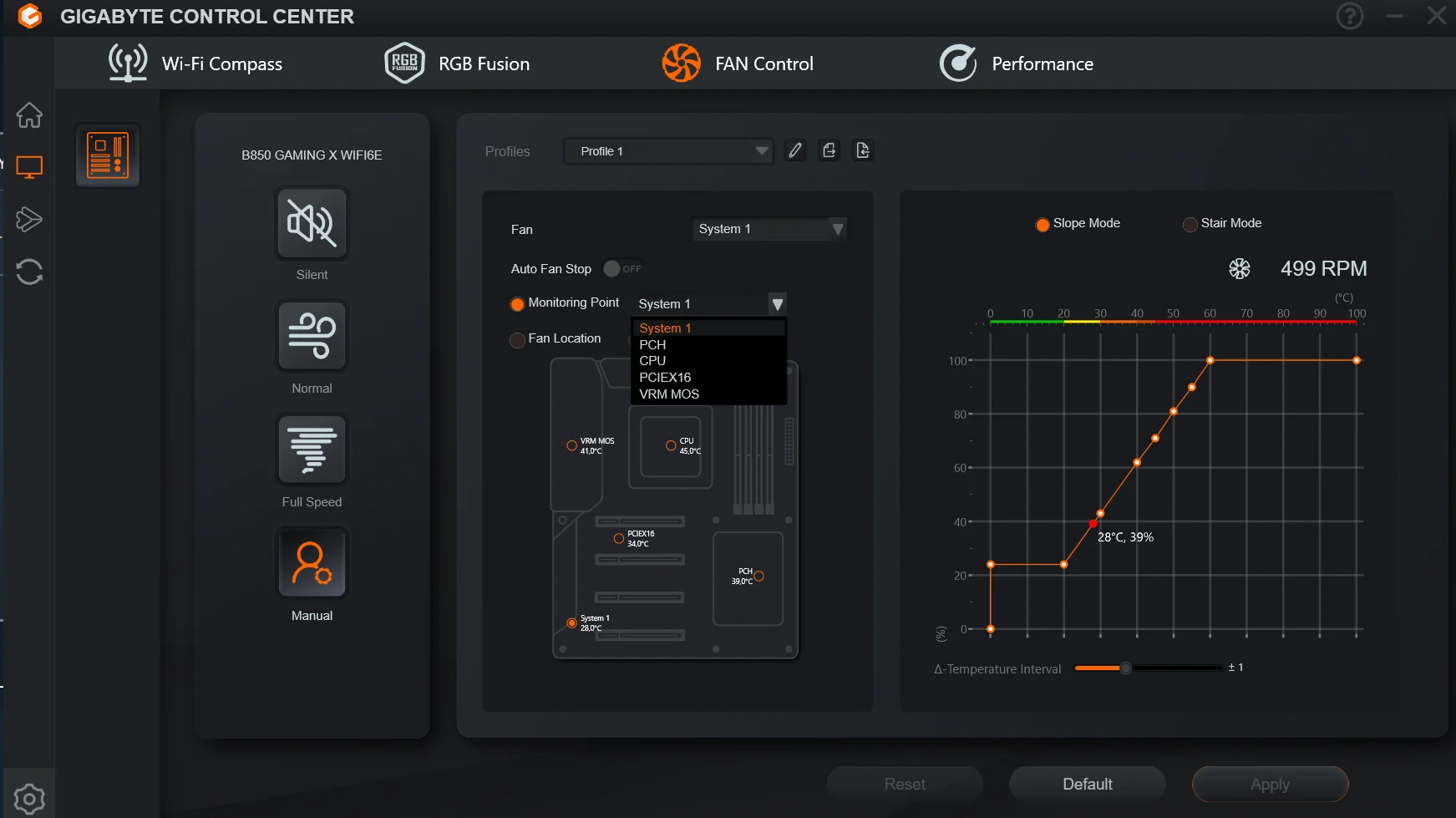Choose System 1 in the monitoring list
This screenshot has height=818, width=1456.
click(708, 328)
